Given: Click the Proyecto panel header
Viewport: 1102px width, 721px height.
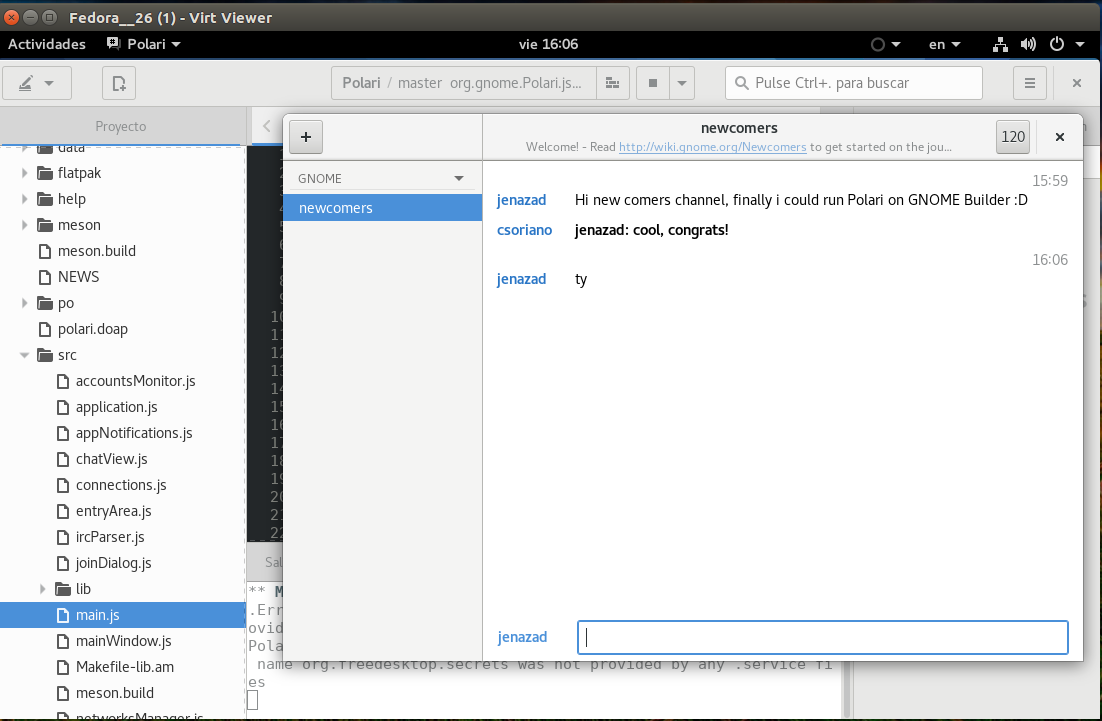Looking at the screenshot, I should click(121, 126).
